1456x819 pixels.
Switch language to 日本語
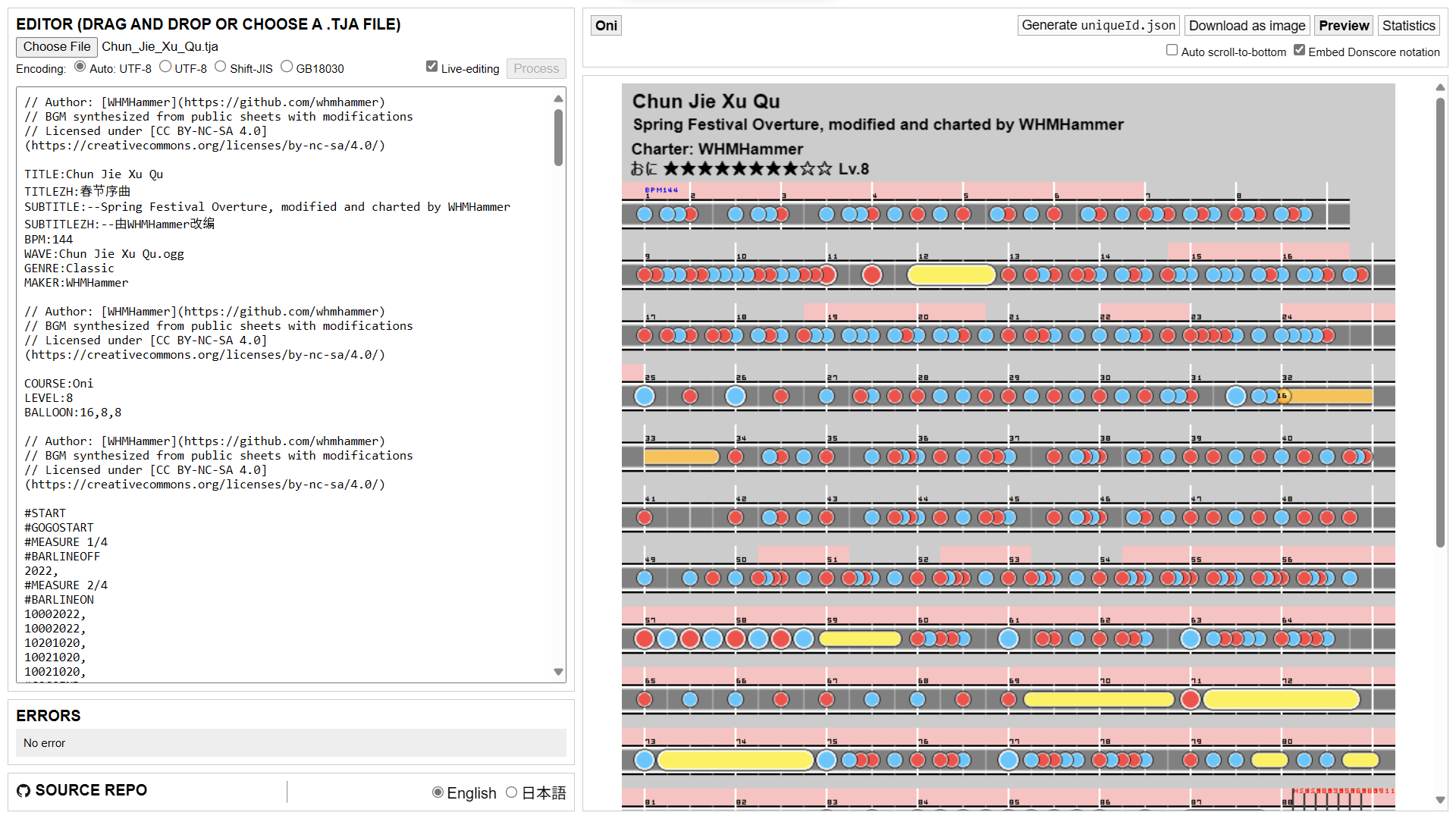click(x=512, y=792)
